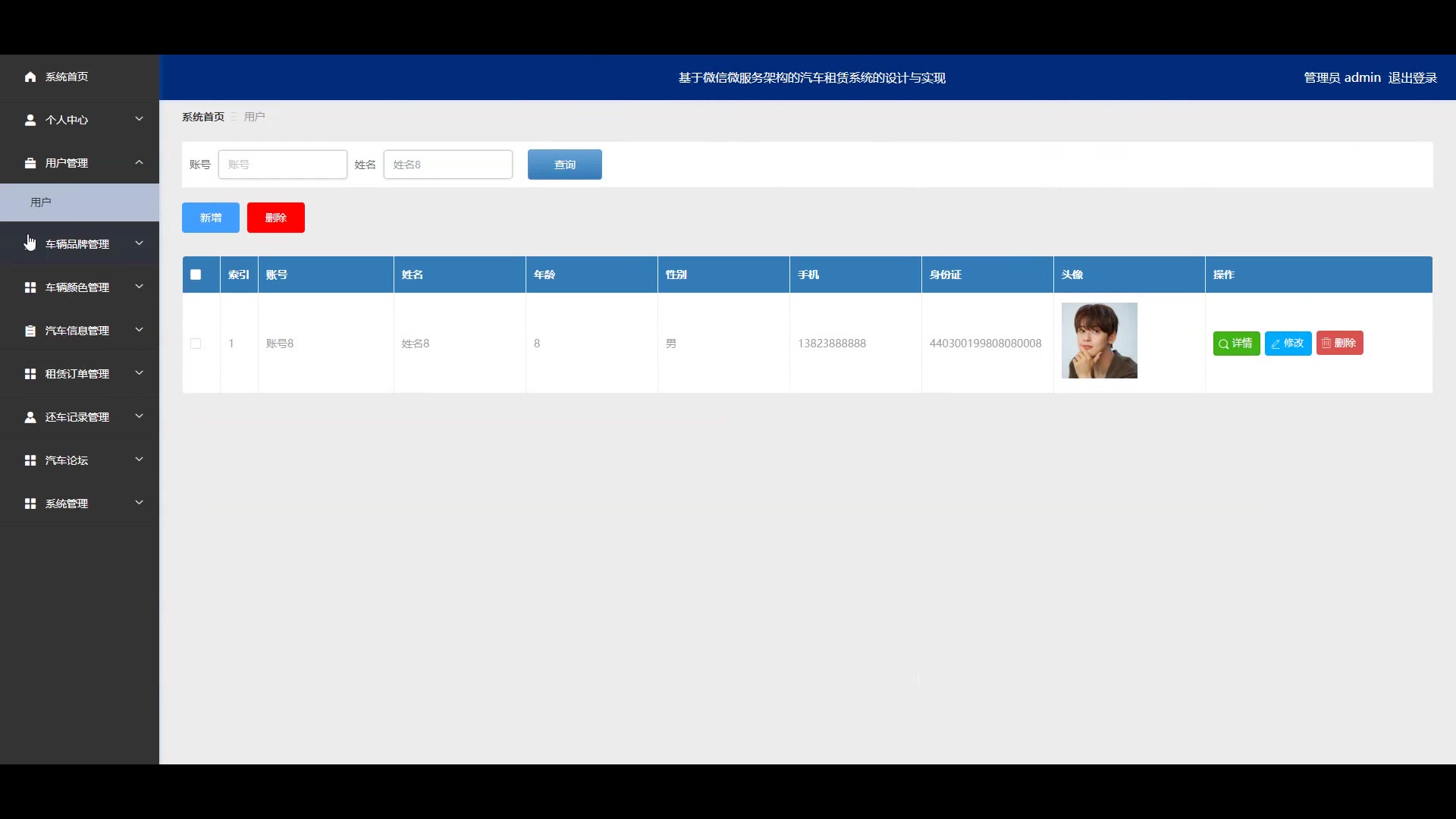Expand the 系统管理 chevron arrow
The image size is (1456, 819).
coord(139,503)
